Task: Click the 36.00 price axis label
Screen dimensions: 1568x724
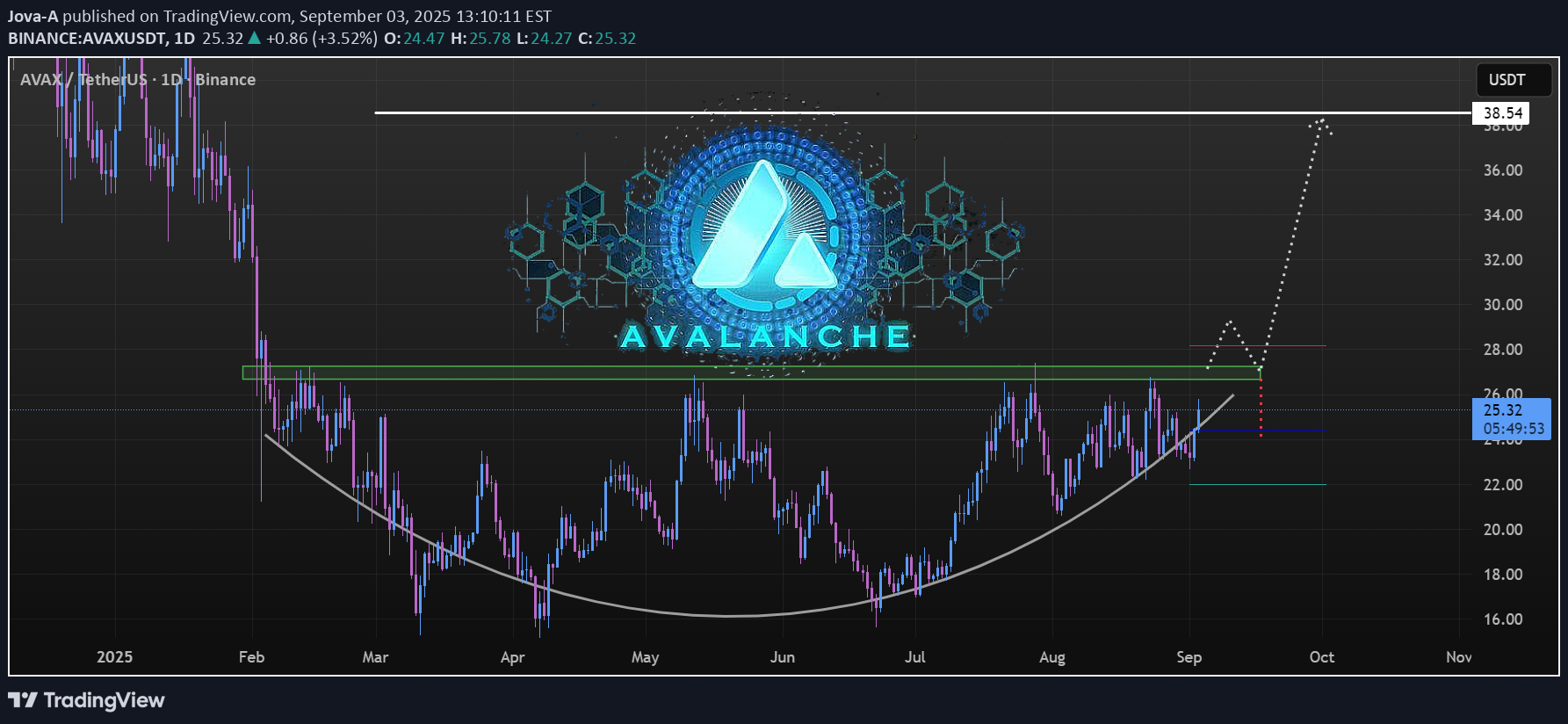Action: pos(1503,170)
